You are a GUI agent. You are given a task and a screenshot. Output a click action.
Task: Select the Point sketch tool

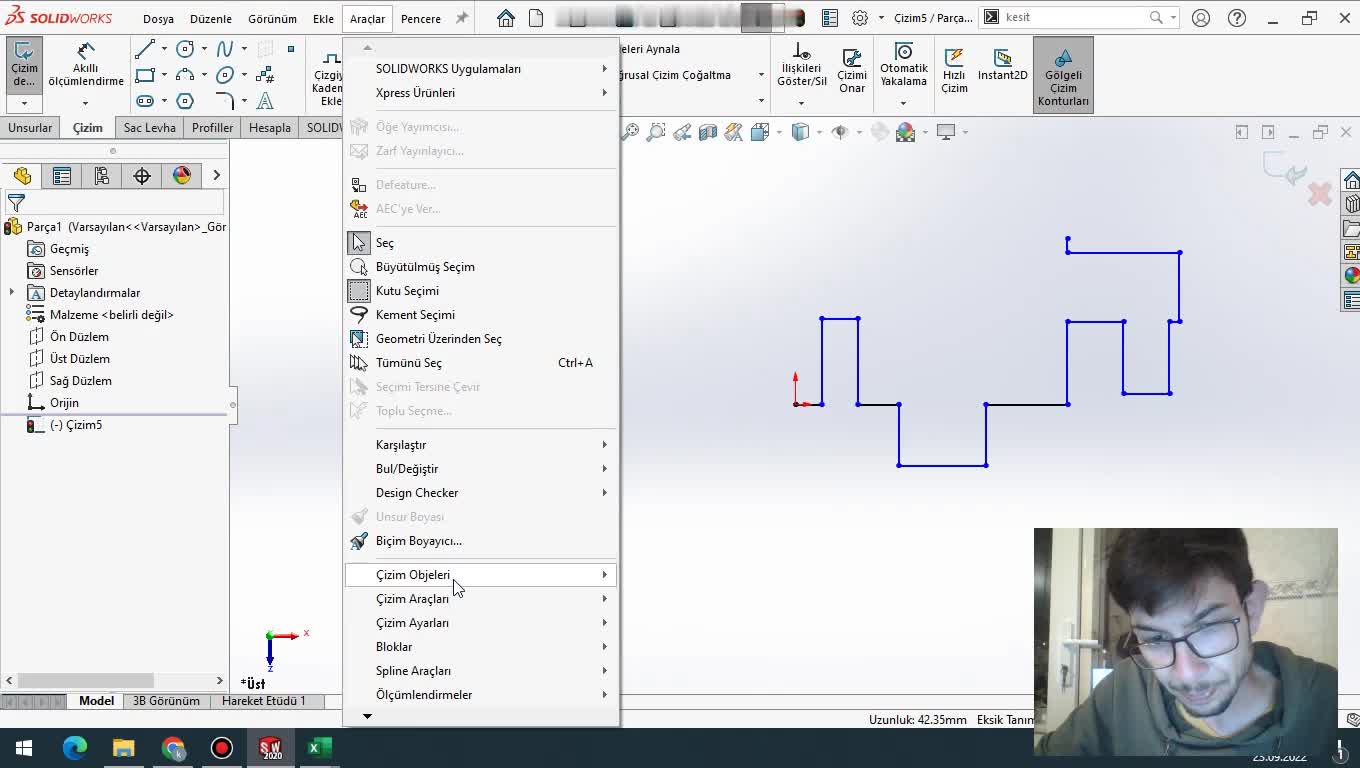pos(291,49)
